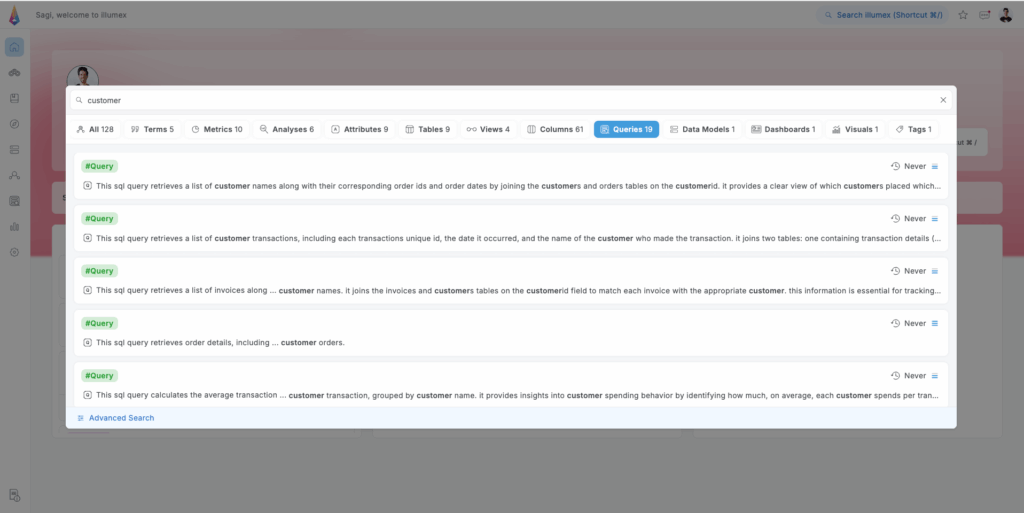
Task: Show the Columns 61 results tab
Action: [x=555, y=129]
